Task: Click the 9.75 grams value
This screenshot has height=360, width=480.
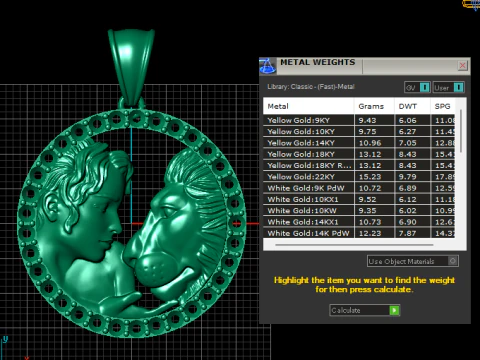Action: click(x=367, y=132)
